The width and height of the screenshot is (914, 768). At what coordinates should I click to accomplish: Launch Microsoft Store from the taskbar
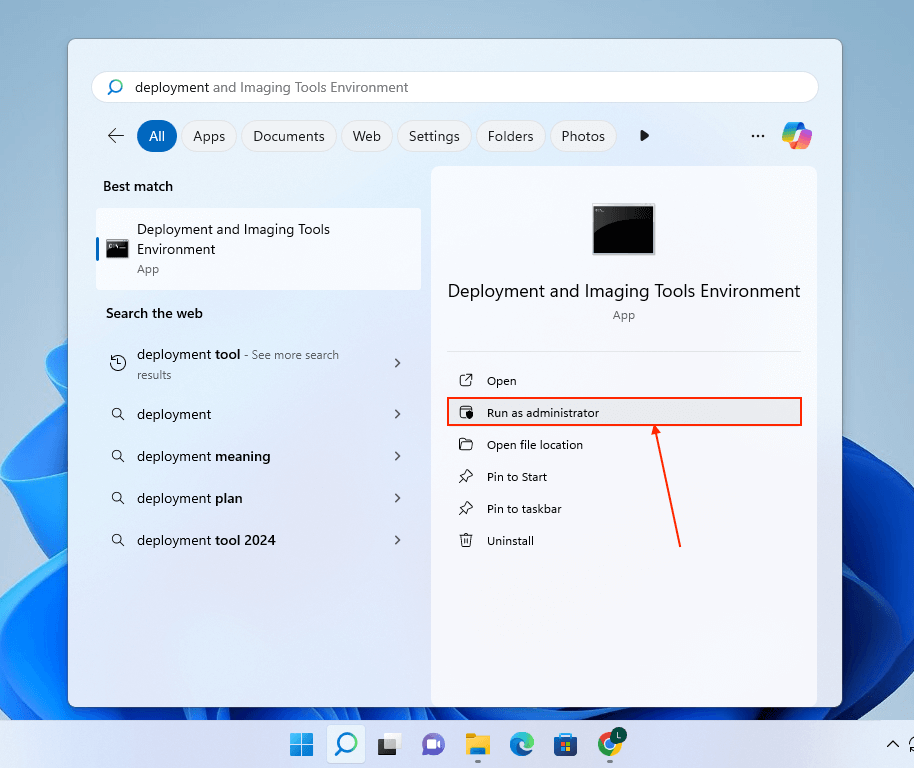tap(565, 744)
